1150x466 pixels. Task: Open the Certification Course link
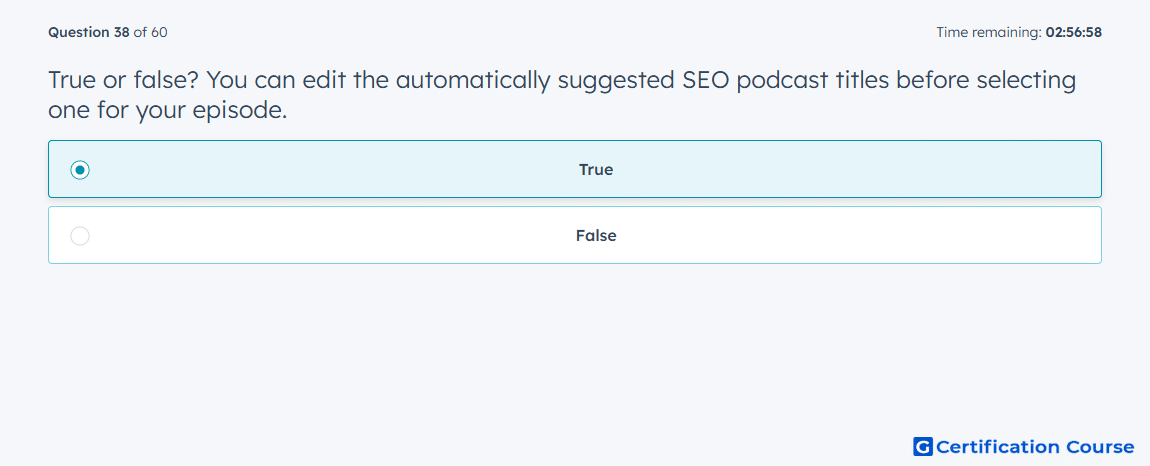1024,446
